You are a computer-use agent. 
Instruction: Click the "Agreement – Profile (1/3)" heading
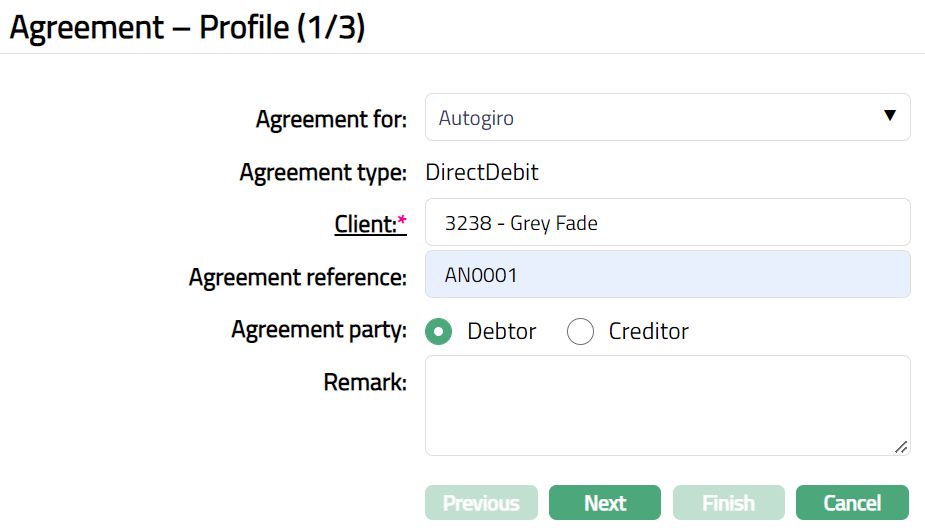click(x=187, y=27)
